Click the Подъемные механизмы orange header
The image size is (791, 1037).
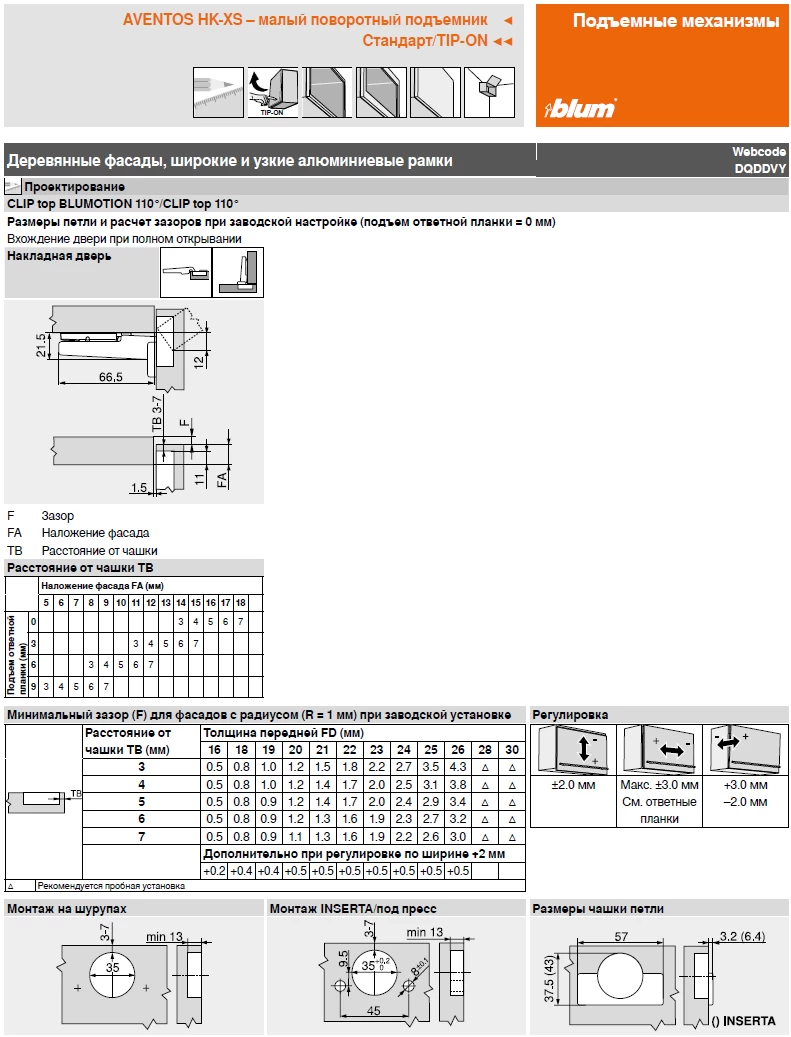[x=676, y=21]
